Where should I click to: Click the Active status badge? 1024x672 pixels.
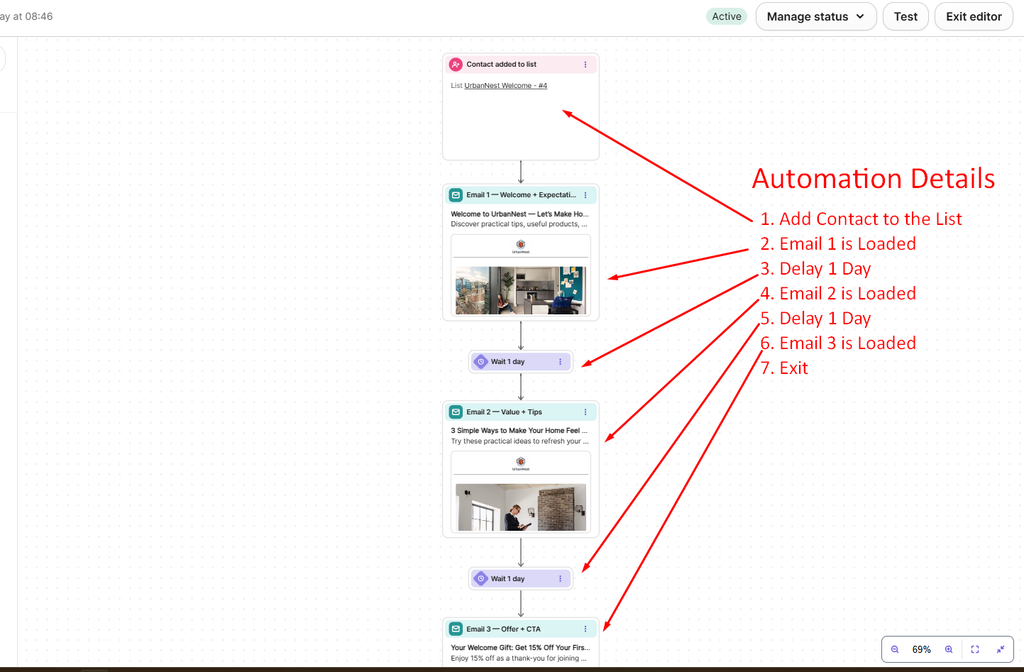pyautogui.click(x=726, y=16)
